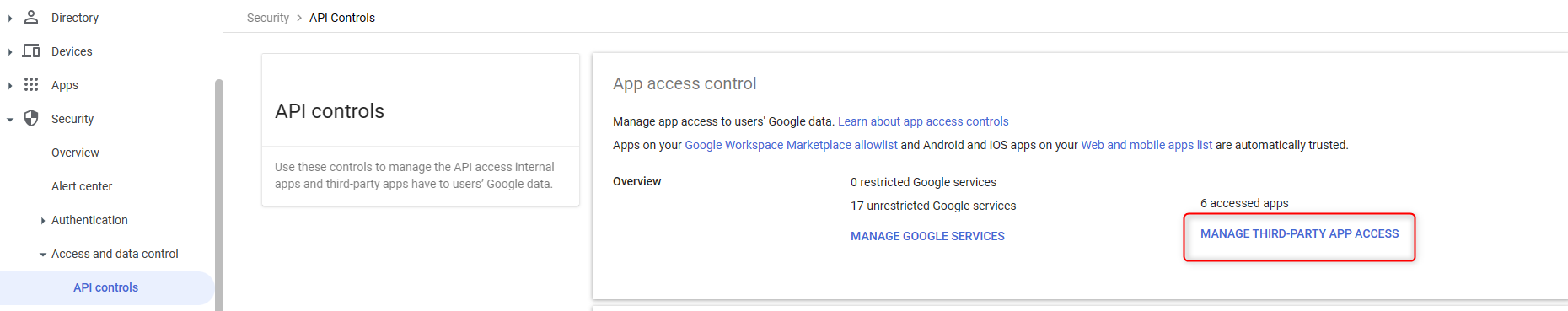The height and width of the screenshot is (311, 1568).
Task: Click Manage Google Services
Action: coord(927,236)
